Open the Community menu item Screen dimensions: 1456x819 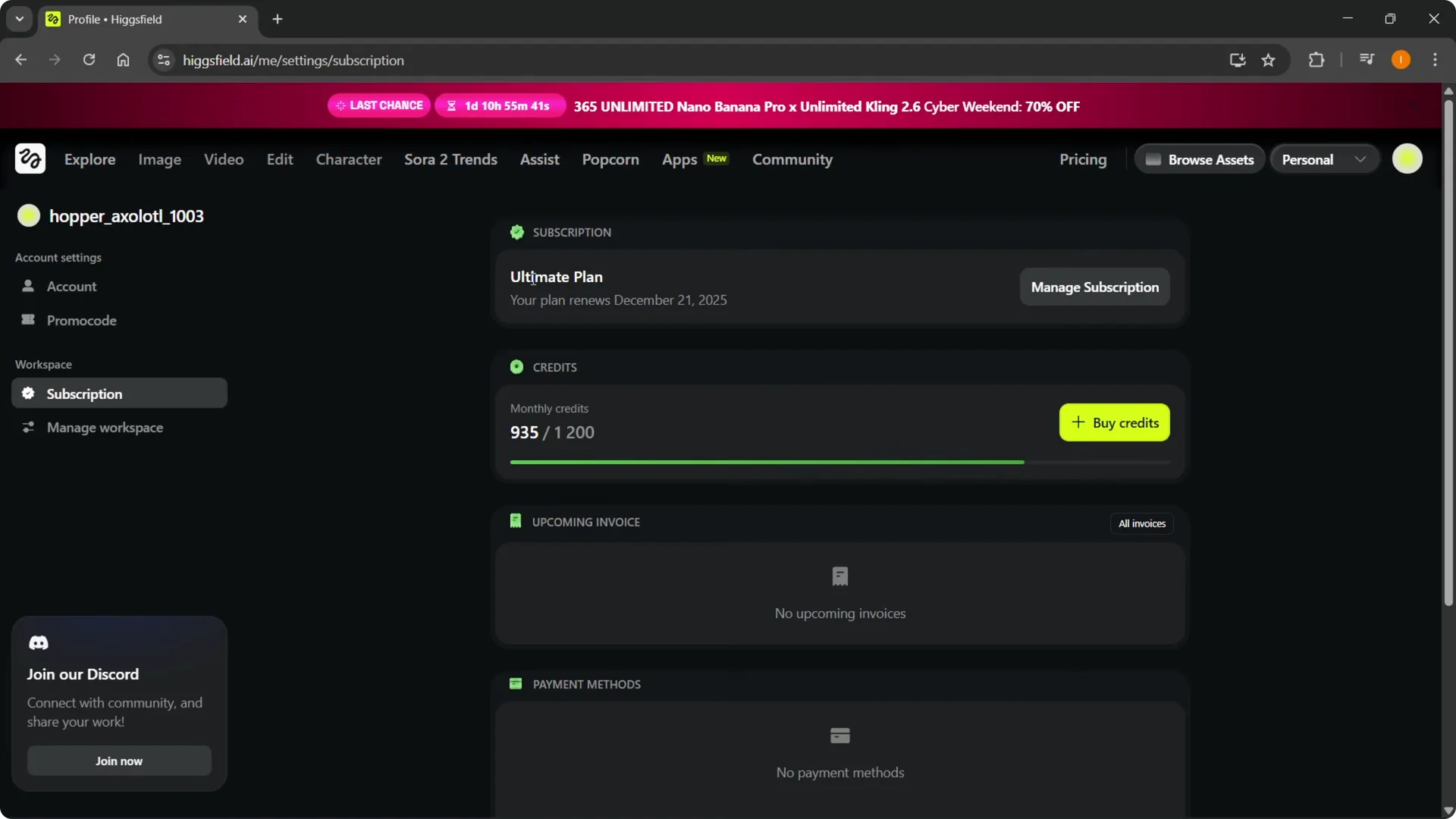[792, 159]
